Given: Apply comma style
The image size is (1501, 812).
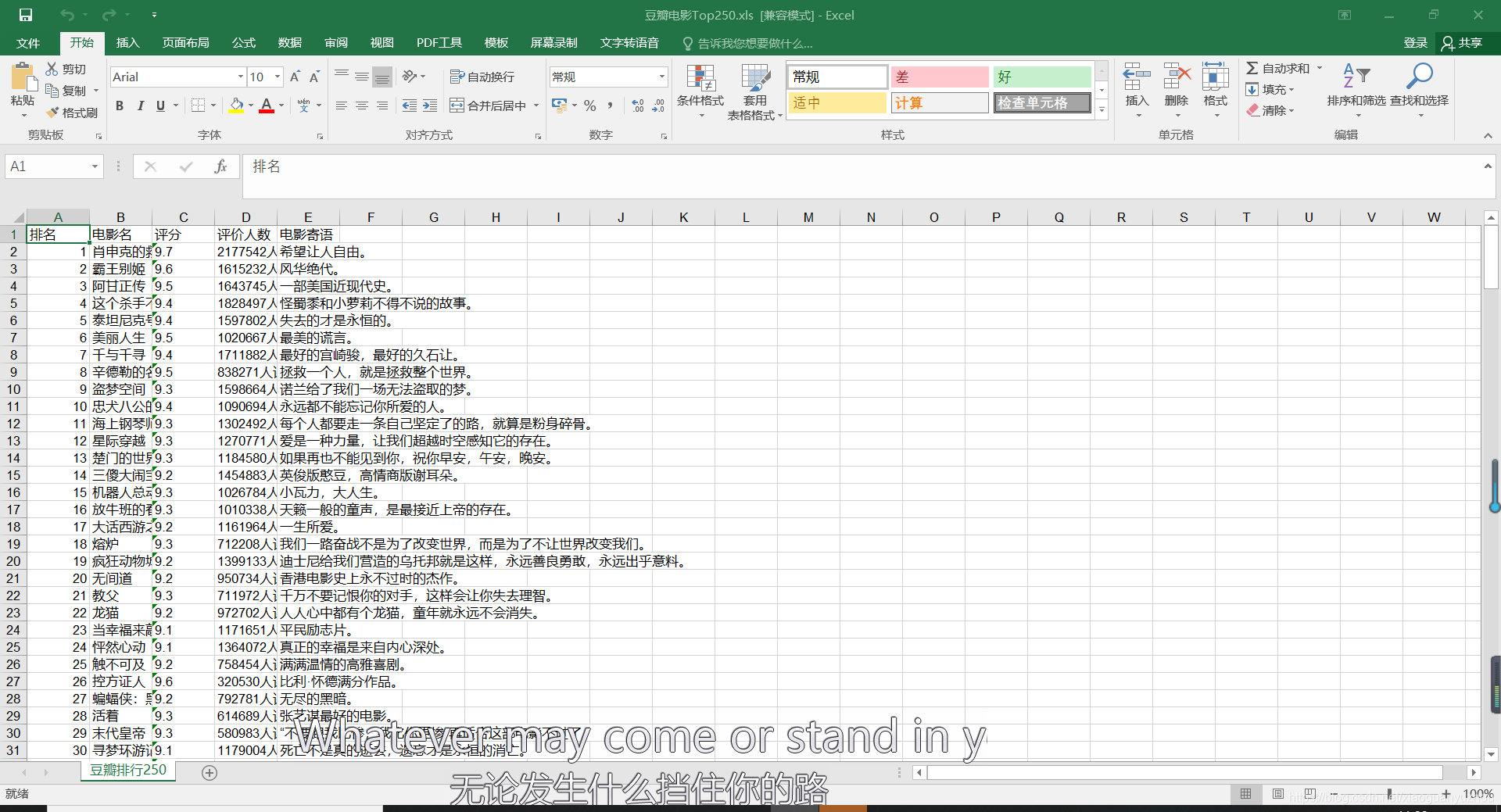Looking at the screenshot, I should point(611,106).
